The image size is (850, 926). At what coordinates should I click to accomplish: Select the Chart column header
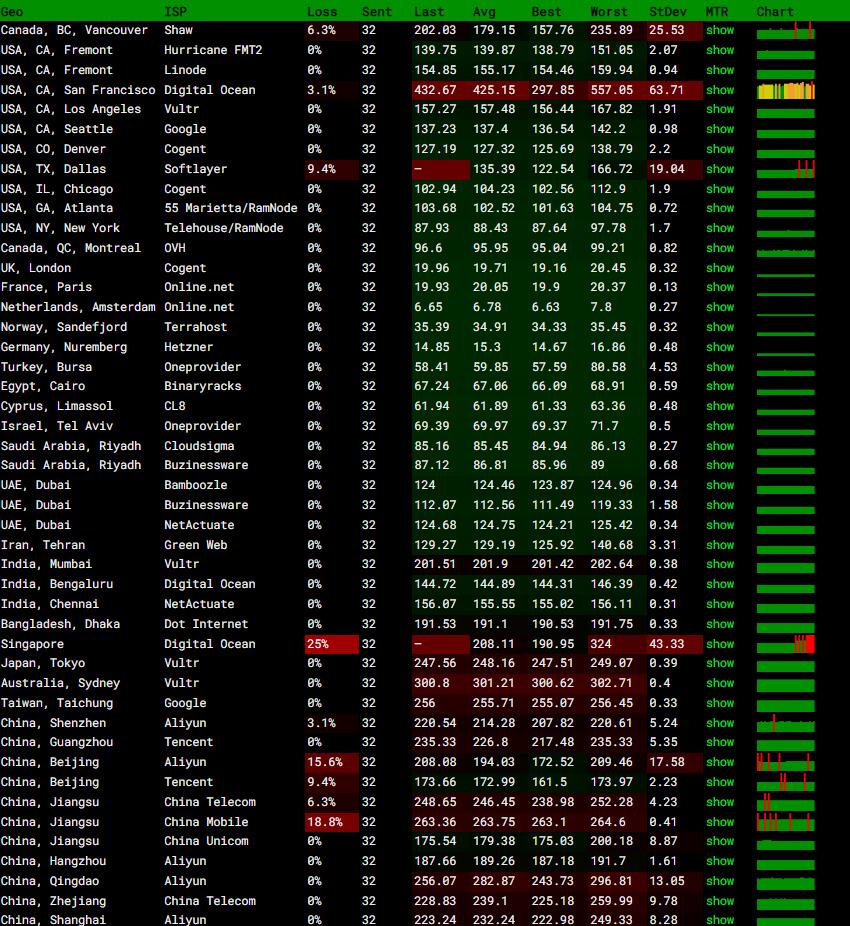pos(775,12)
